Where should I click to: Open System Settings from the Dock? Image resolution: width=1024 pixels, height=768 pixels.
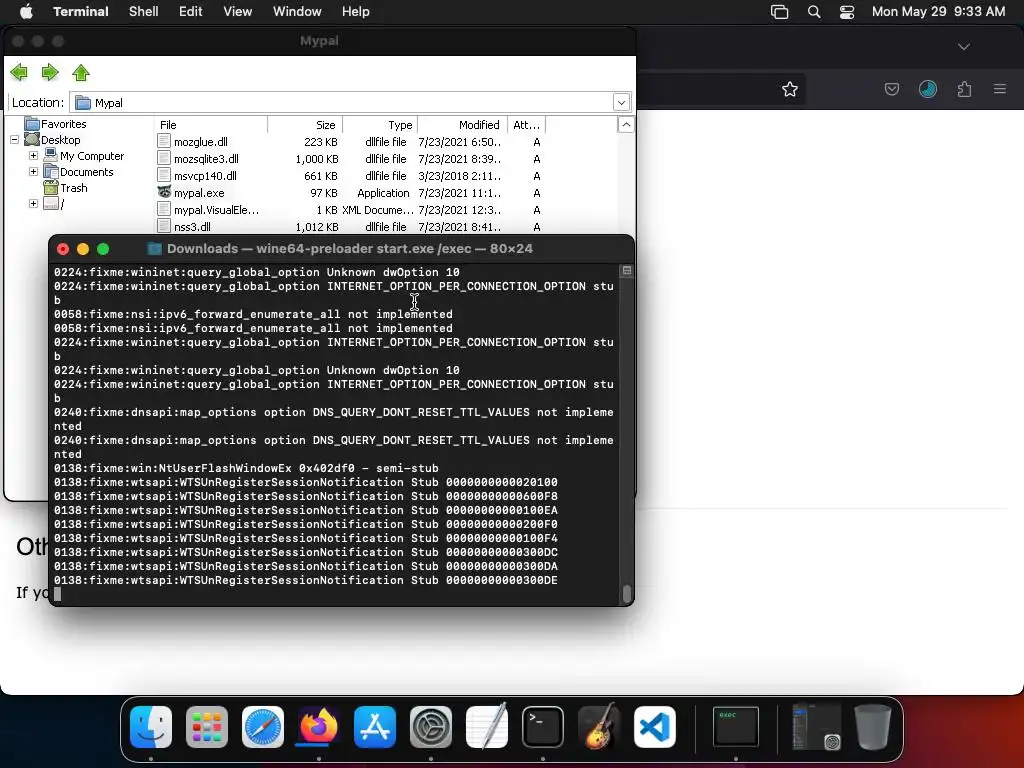[431, 727]
